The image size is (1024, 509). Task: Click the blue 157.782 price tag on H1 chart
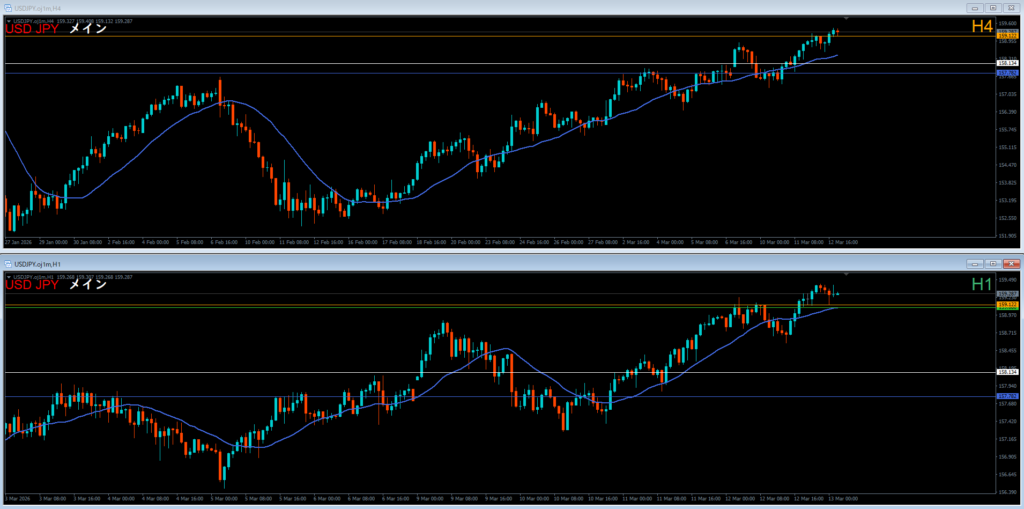(1007, 396)
